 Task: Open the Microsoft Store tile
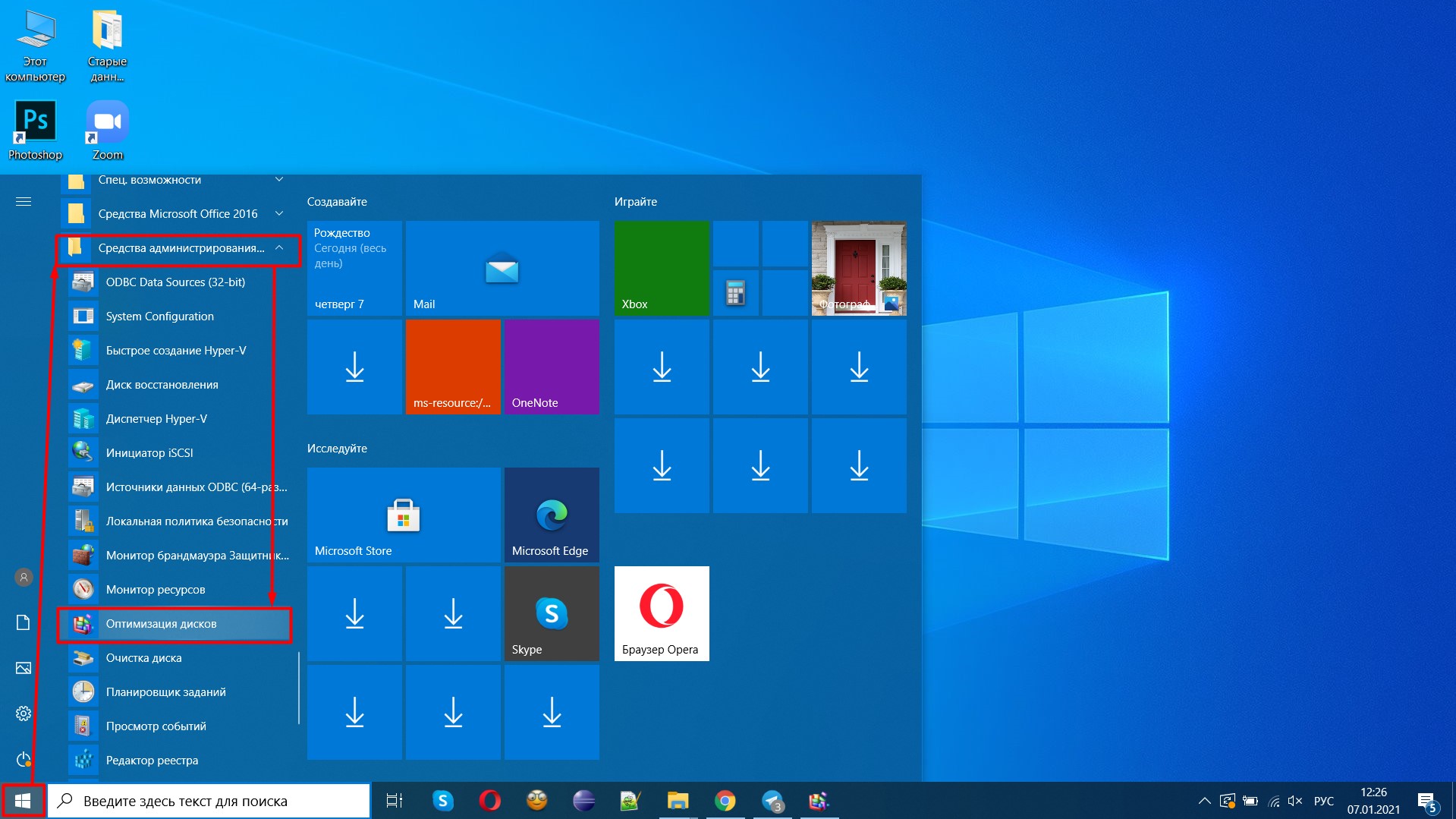[x=403, y=515]
